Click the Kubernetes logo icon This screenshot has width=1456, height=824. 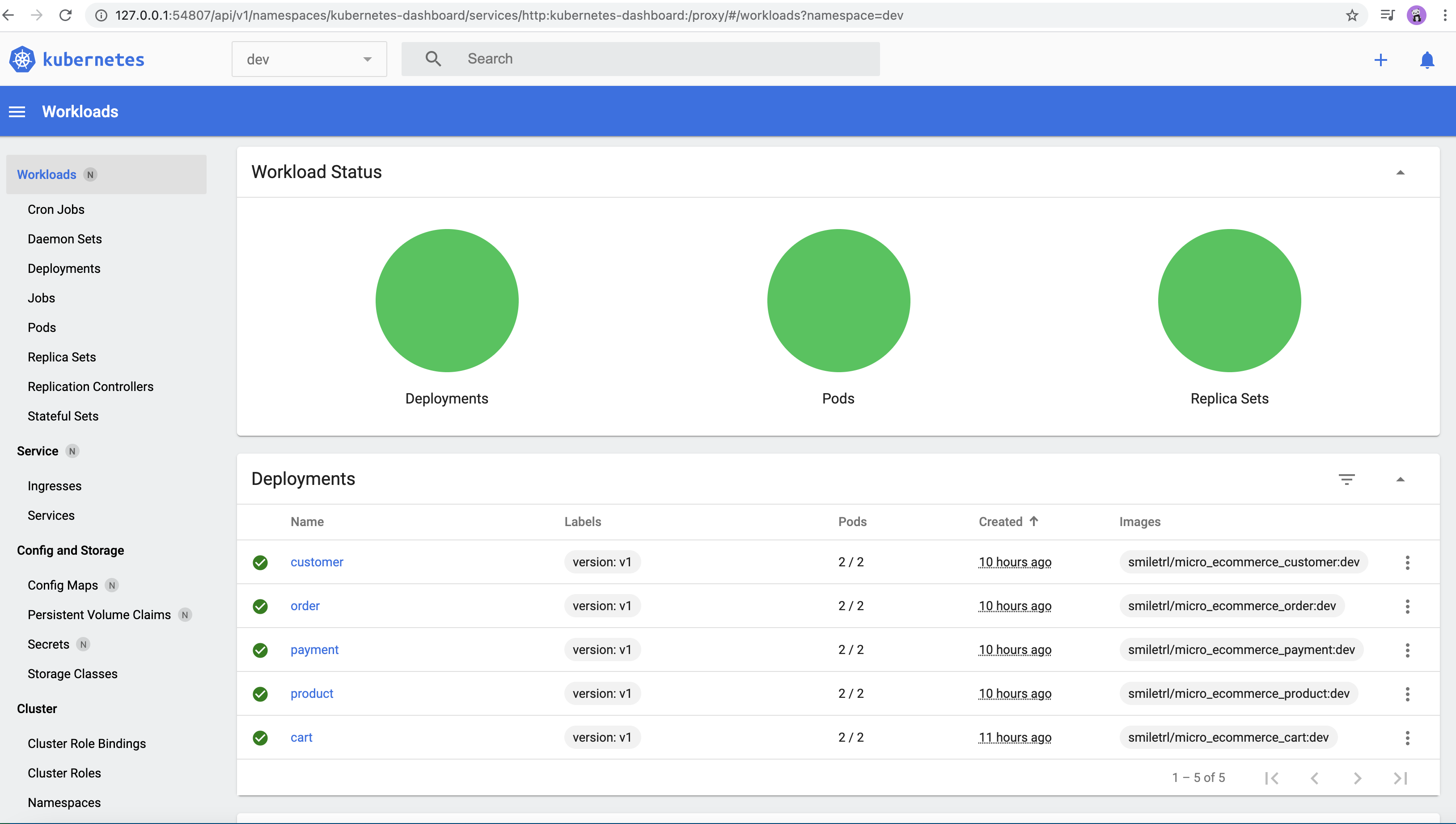click(x=22, y=59)
